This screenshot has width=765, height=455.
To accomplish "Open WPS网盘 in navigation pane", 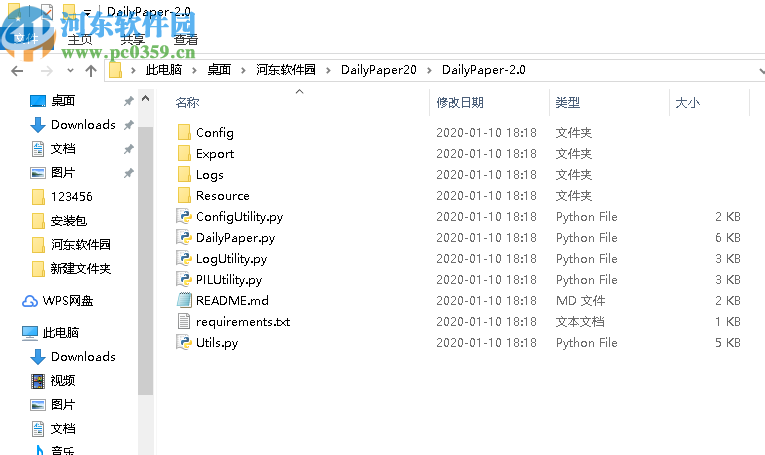I will click(58, 301).
